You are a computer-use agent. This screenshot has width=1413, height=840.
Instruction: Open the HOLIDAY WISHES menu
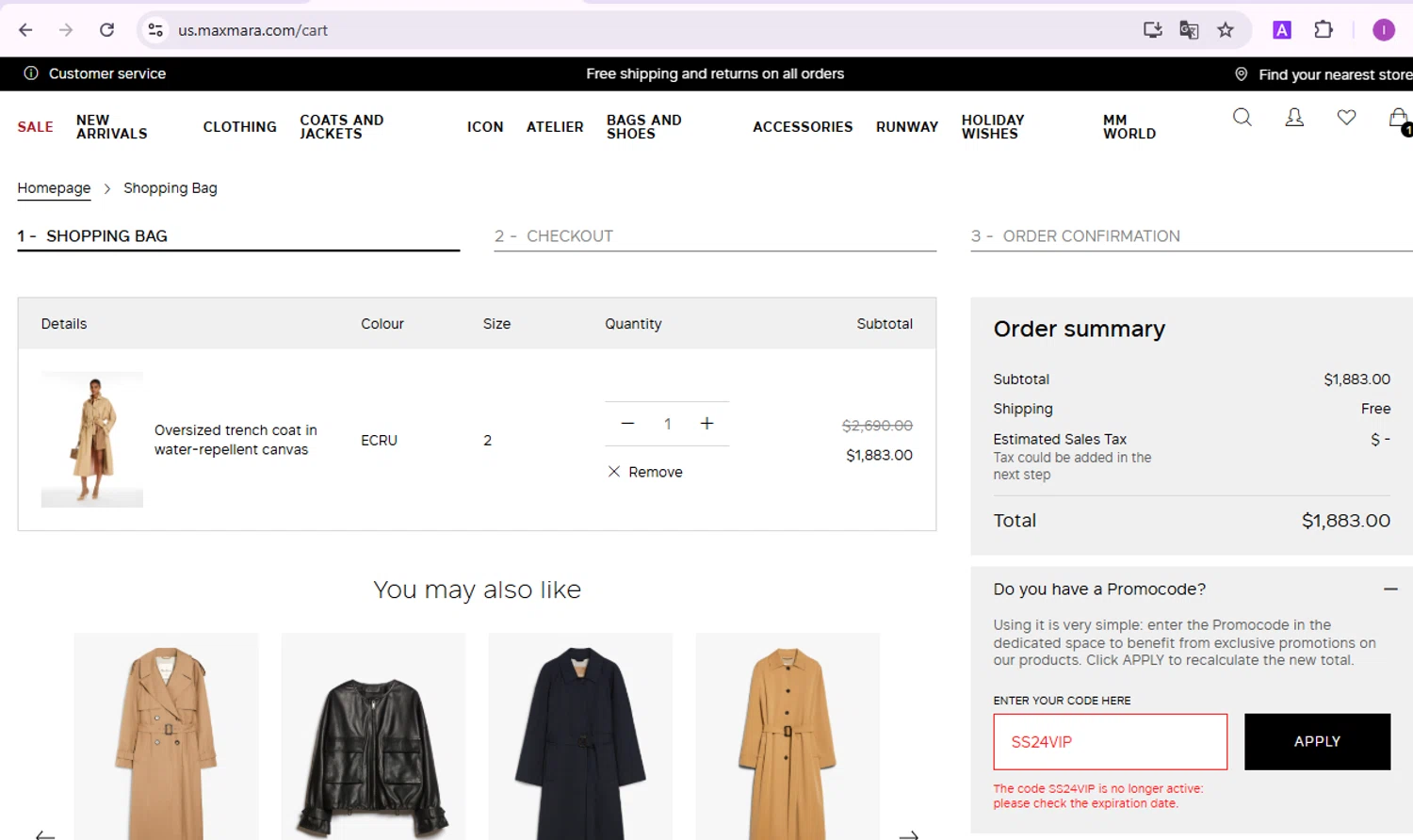pos(993,127)
